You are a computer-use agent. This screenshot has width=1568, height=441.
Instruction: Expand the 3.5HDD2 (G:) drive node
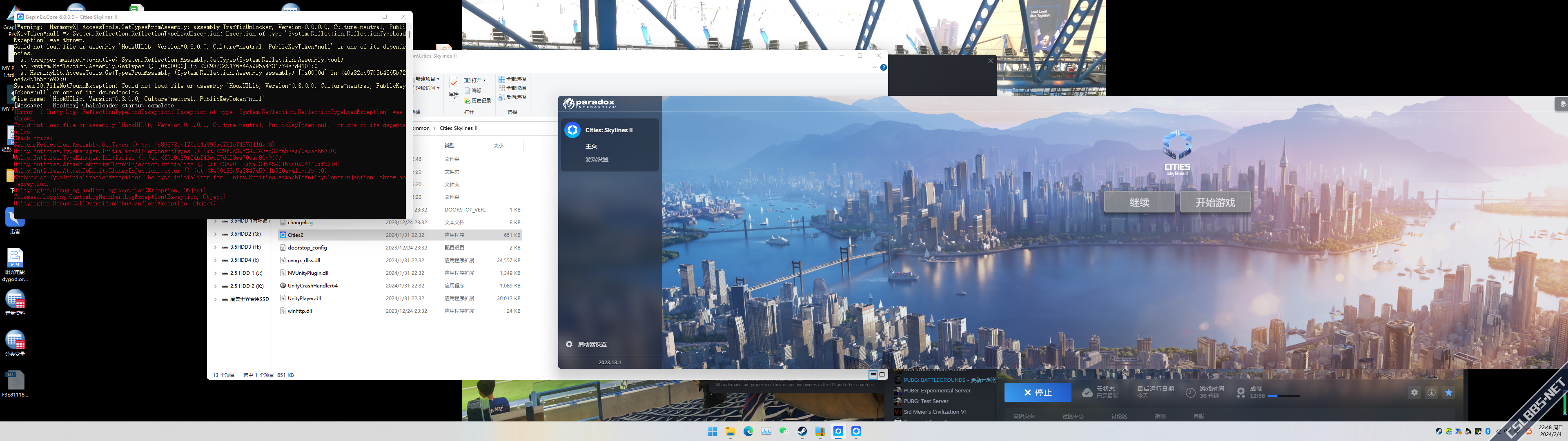click(x=215, y=234)
